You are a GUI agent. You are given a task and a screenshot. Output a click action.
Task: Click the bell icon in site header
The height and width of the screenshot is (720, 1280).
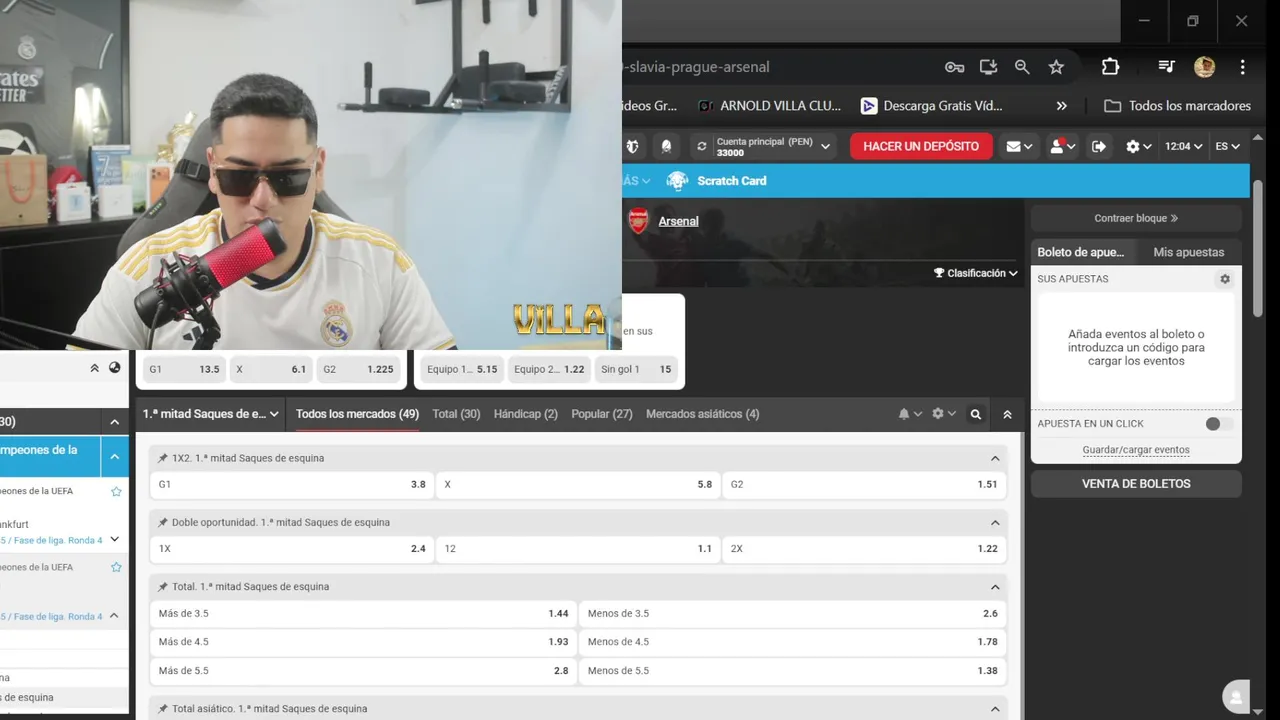tap(666, 146)
